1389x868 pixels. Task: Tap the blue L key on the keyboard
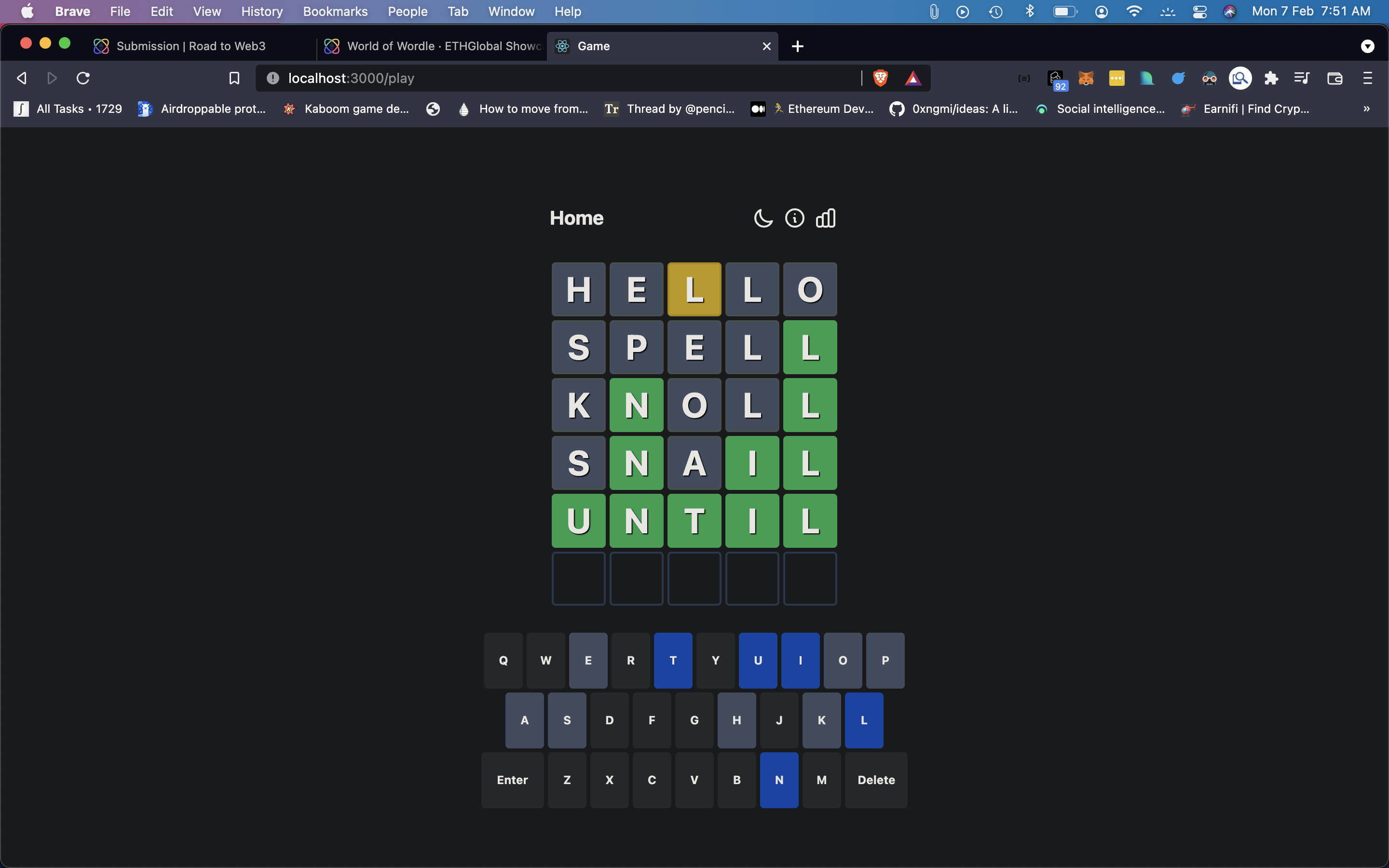(864, 720)
